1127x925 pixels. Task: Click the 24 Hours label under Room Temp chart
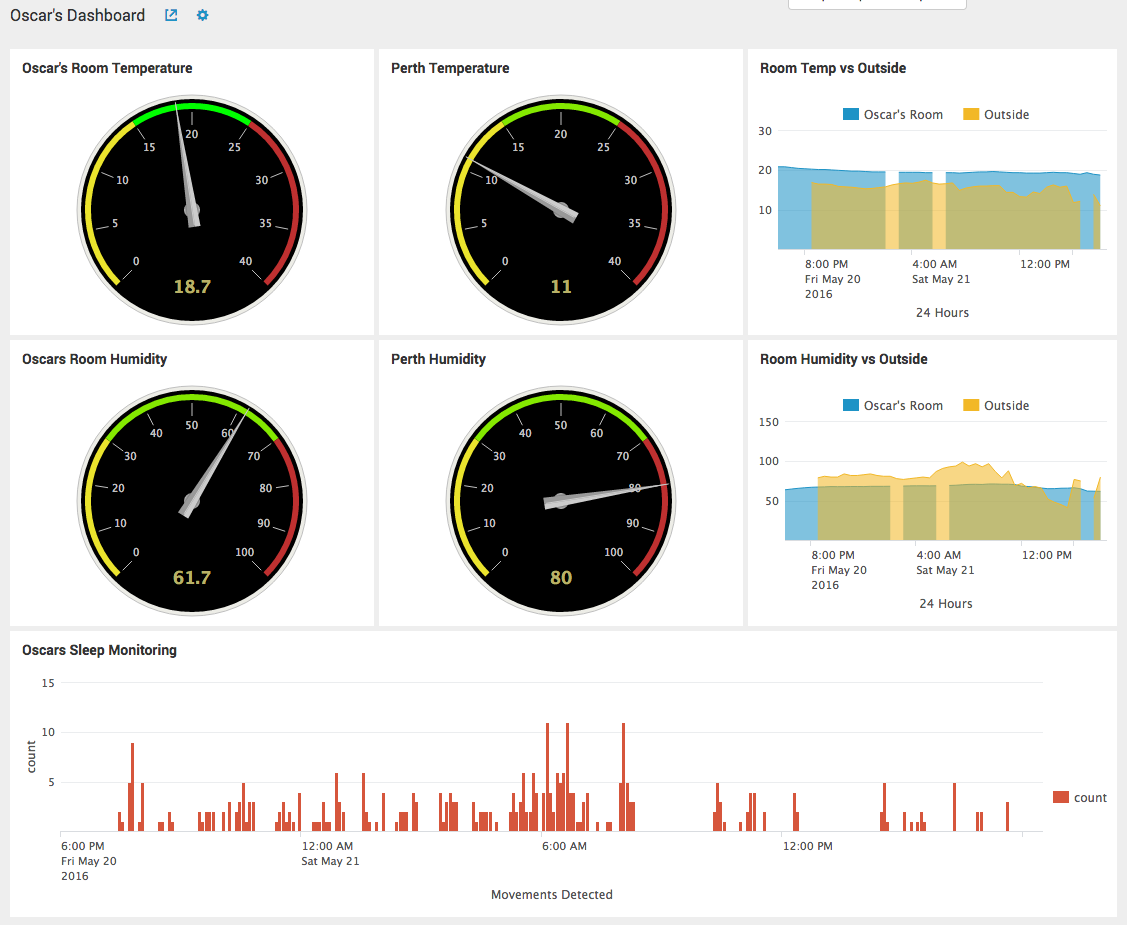click(942, 313)
